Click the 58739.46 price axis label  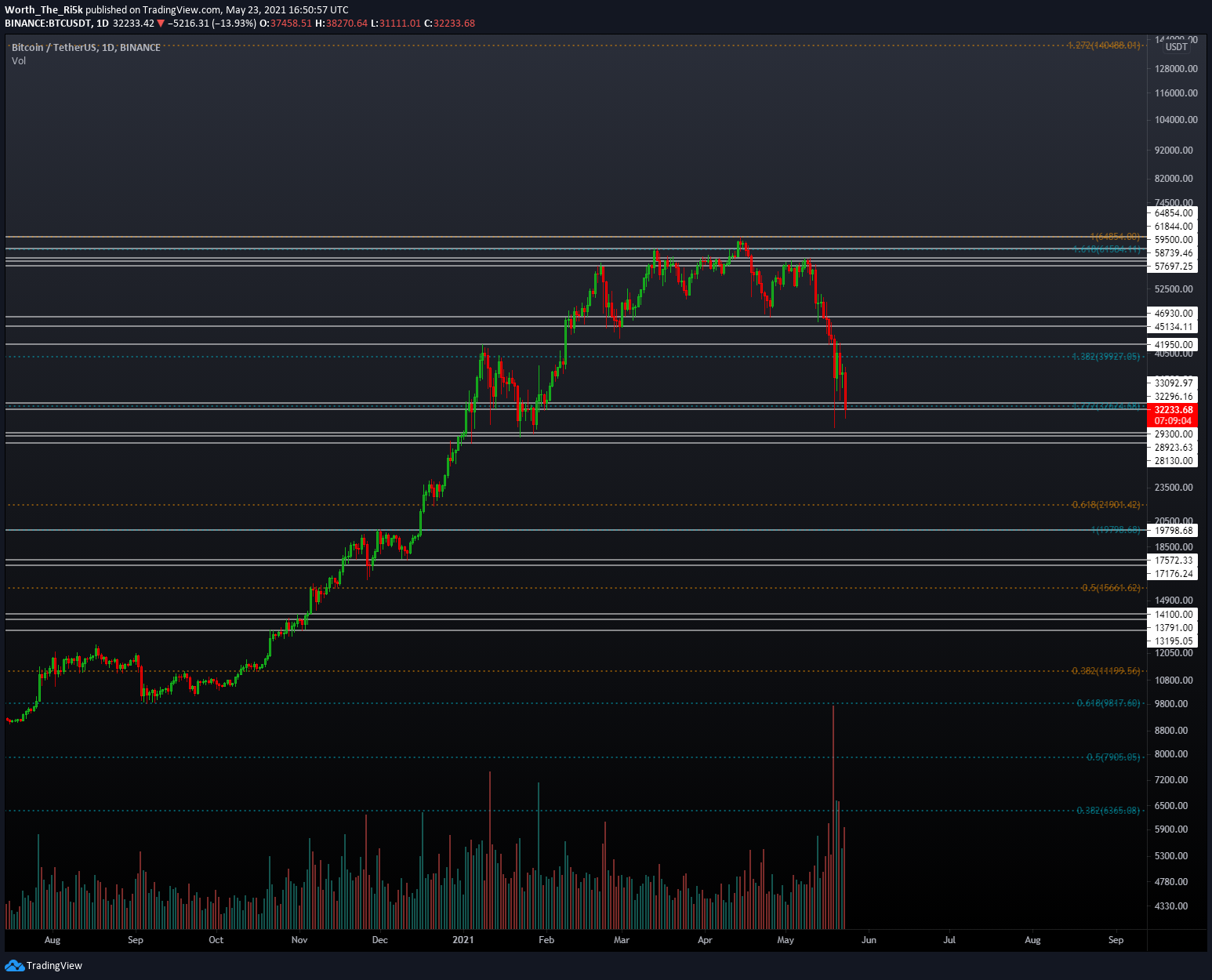[1174, 253]
